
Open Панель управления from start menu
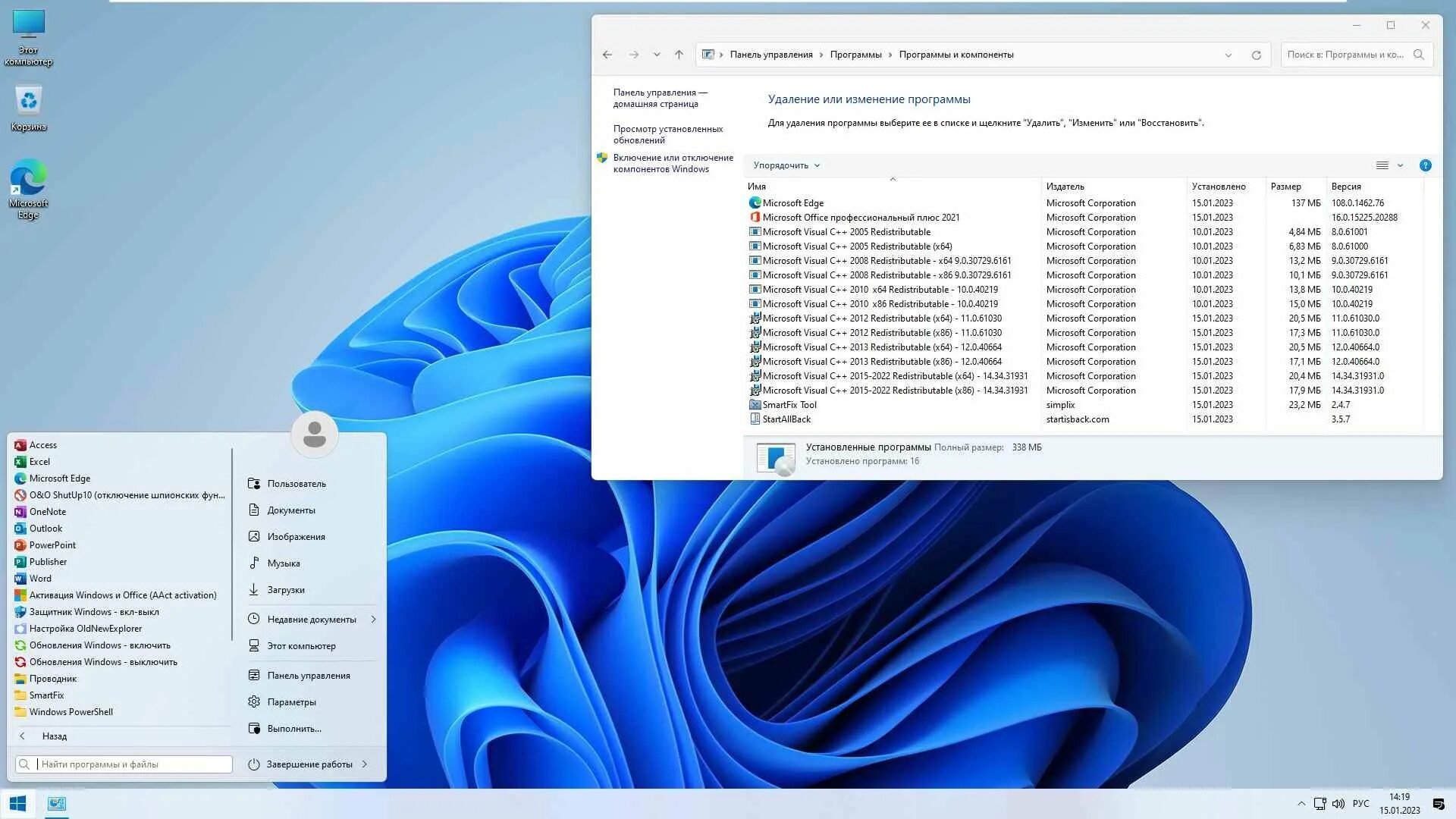point(308,676)
